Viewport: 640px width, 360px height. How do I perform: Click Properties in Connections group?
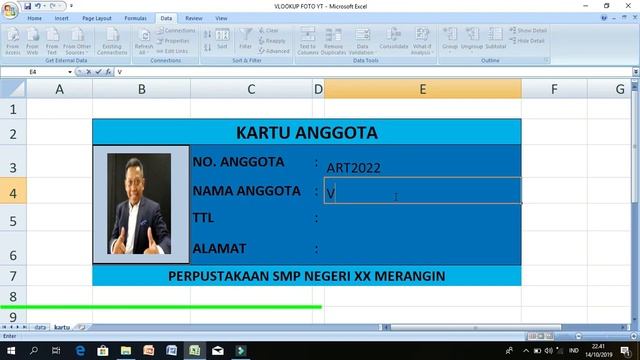coord(173,41)
